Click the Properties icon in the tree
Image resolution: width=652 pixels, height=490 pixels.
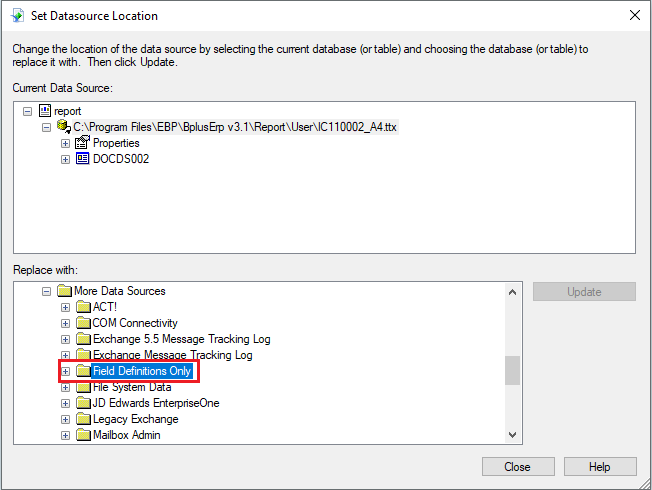coord(83,143)
